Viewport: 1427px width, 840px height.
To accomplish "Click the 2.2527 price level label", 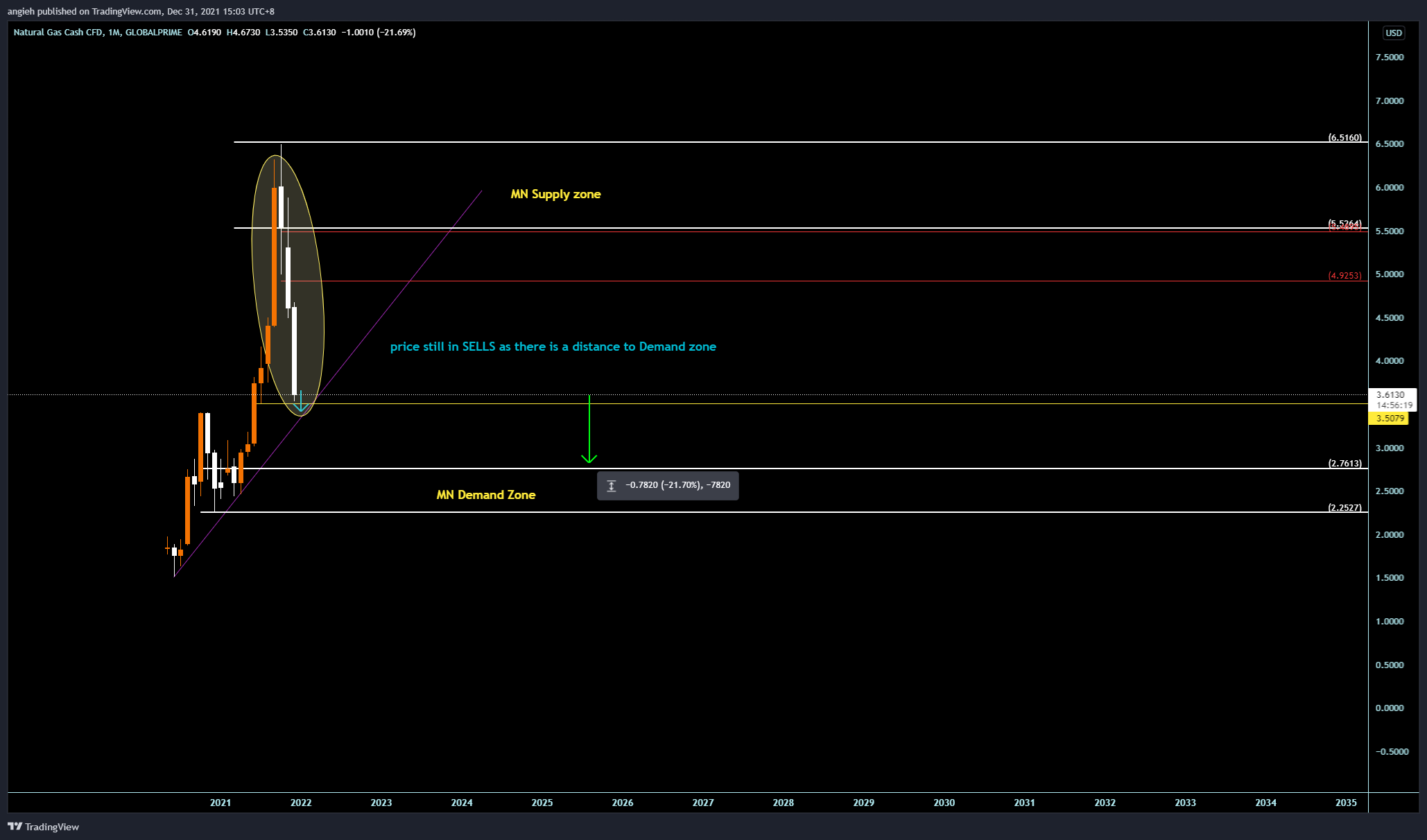I will pos(1344,508).
